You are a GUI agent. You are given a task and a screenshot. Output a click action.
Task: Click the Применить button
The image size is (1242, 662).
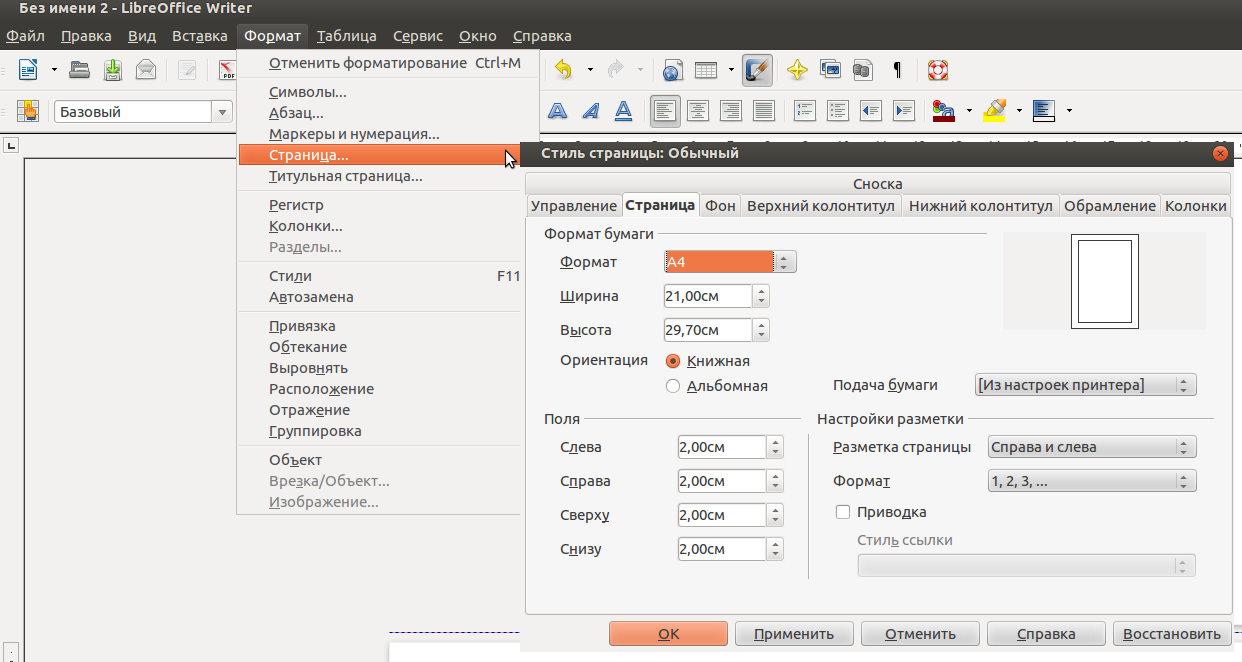click(794, 634)
